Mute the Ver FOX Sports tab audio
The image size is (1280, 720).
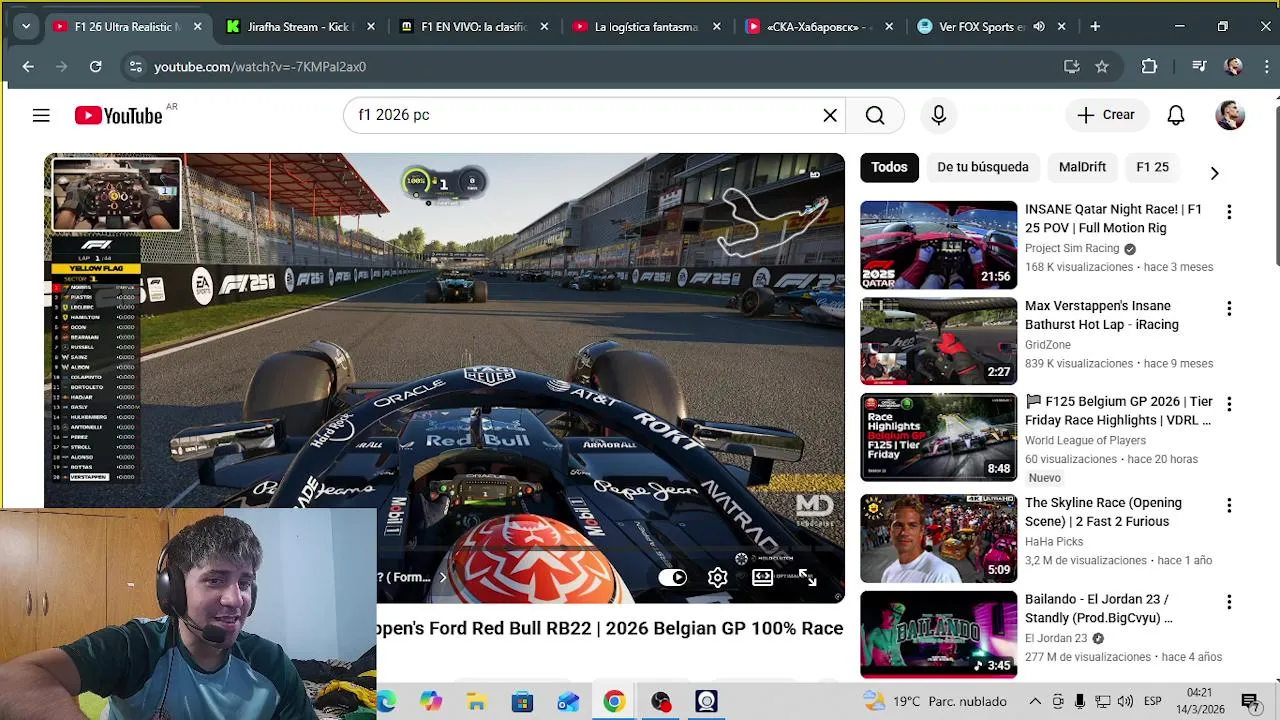1039,27
